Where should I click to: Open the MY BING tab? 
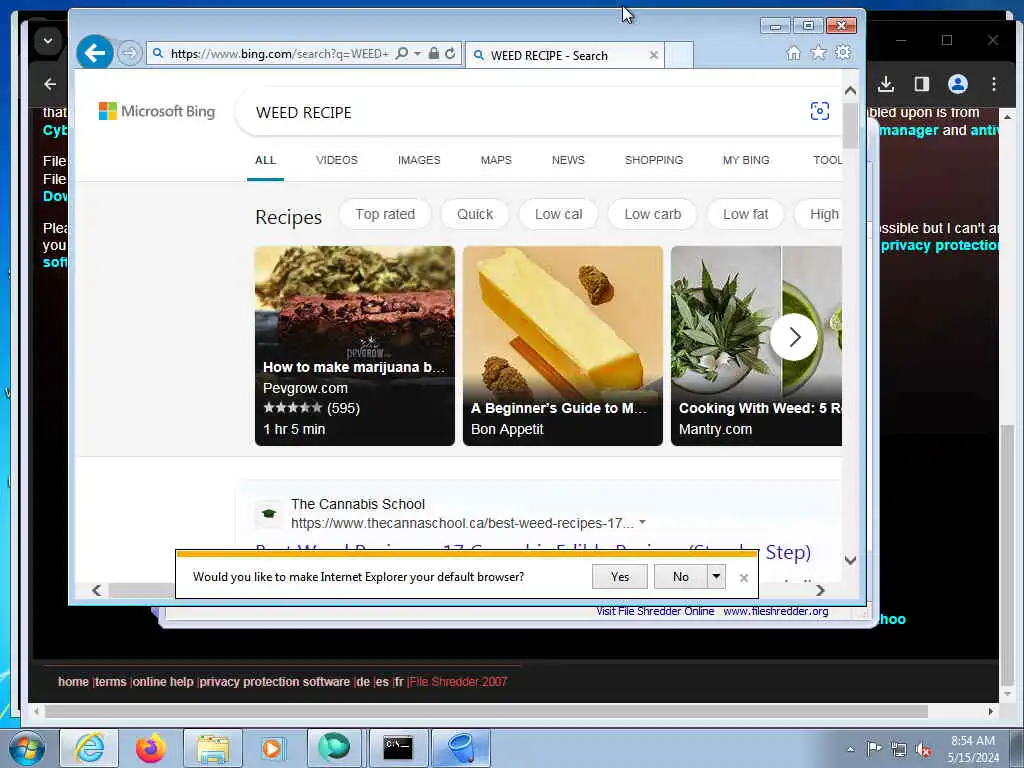point(746,160)
